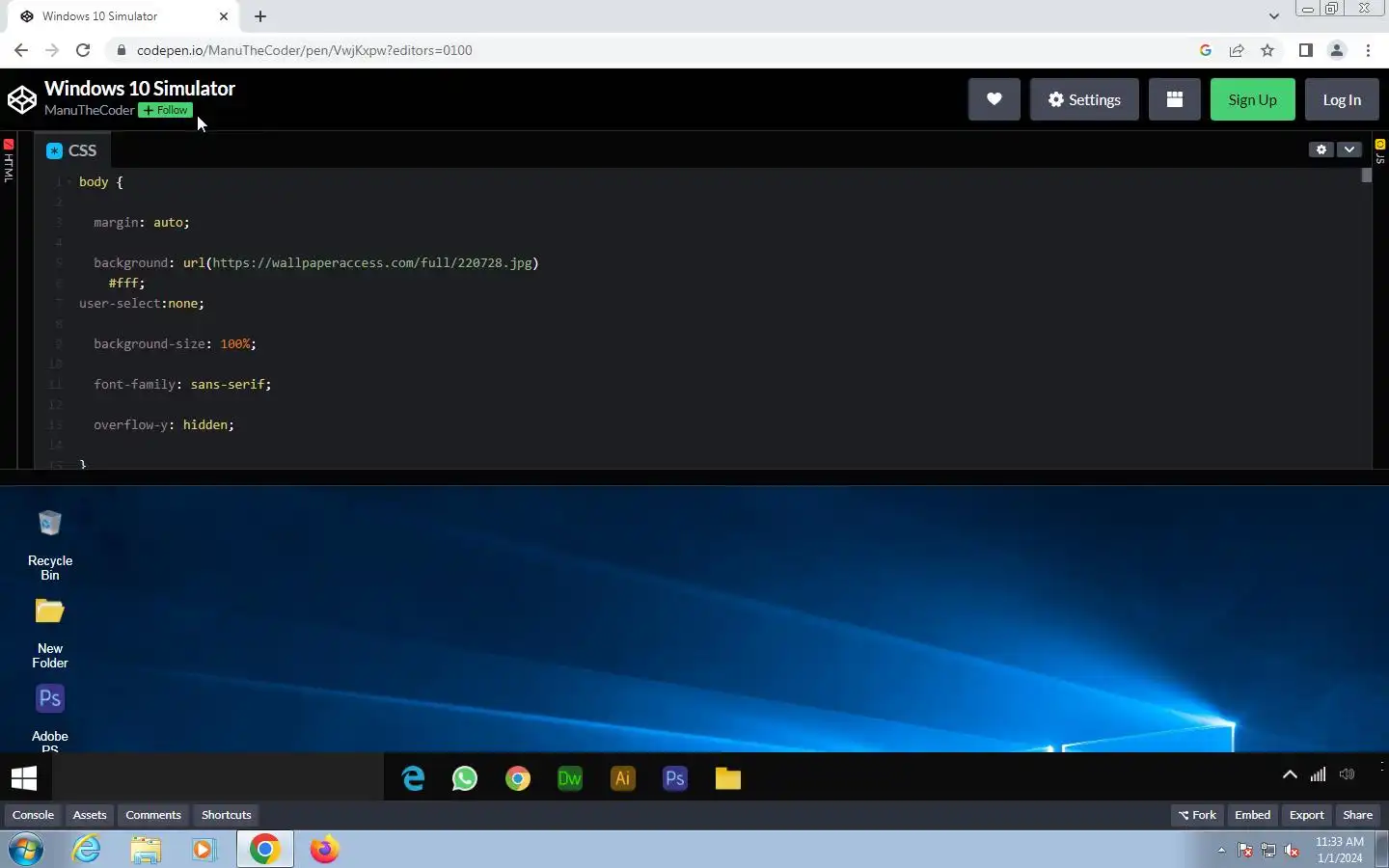Launch Edge from the simulated taskbar
The image size is (1389, 868).
pyautogui.click(x=413, y=778)
